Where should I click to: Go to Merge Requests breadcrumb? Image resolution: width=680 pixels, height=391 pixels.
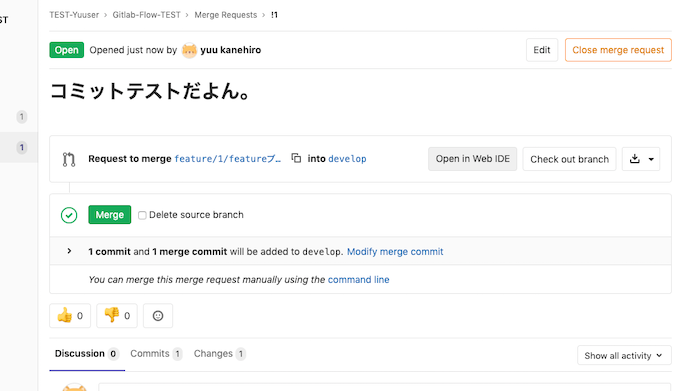click(226, 15)
